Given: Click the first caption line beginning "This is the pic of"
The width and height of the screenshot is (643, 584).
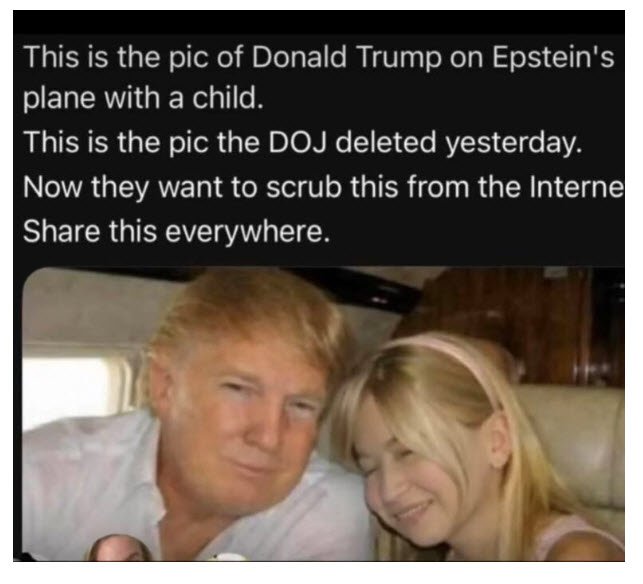Looking at the screenshot, I should pyautogui.click(x=319, y=57).
